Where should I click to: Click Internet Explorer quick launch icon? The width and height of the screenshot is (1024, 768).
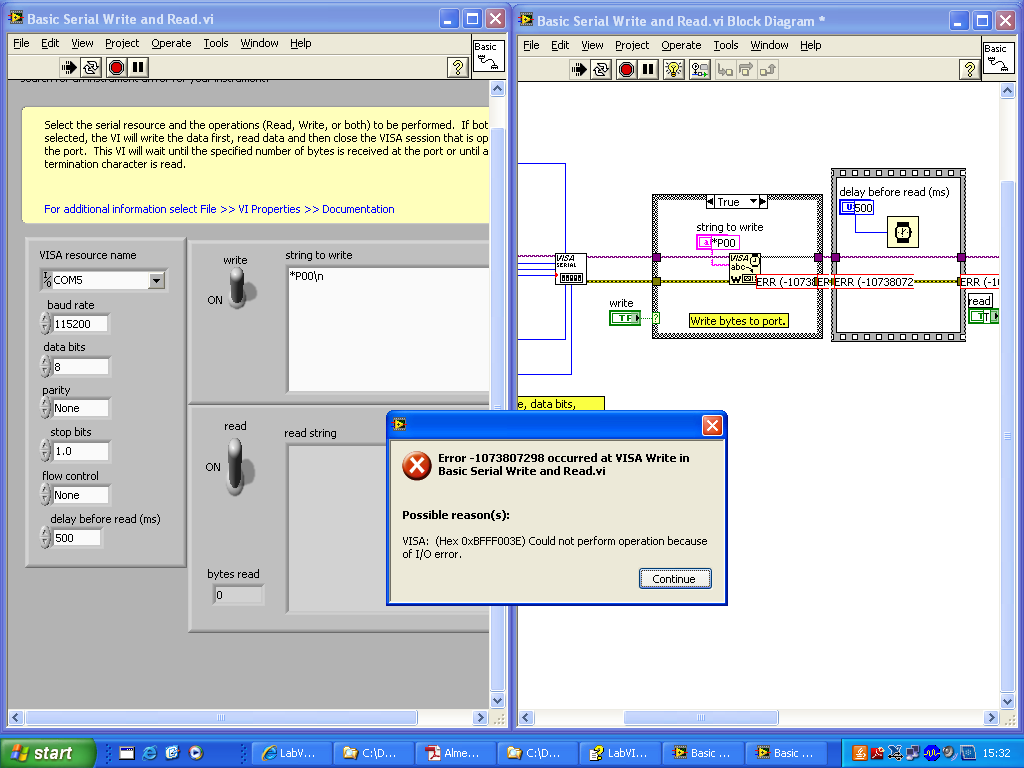[x=150, y=753]
